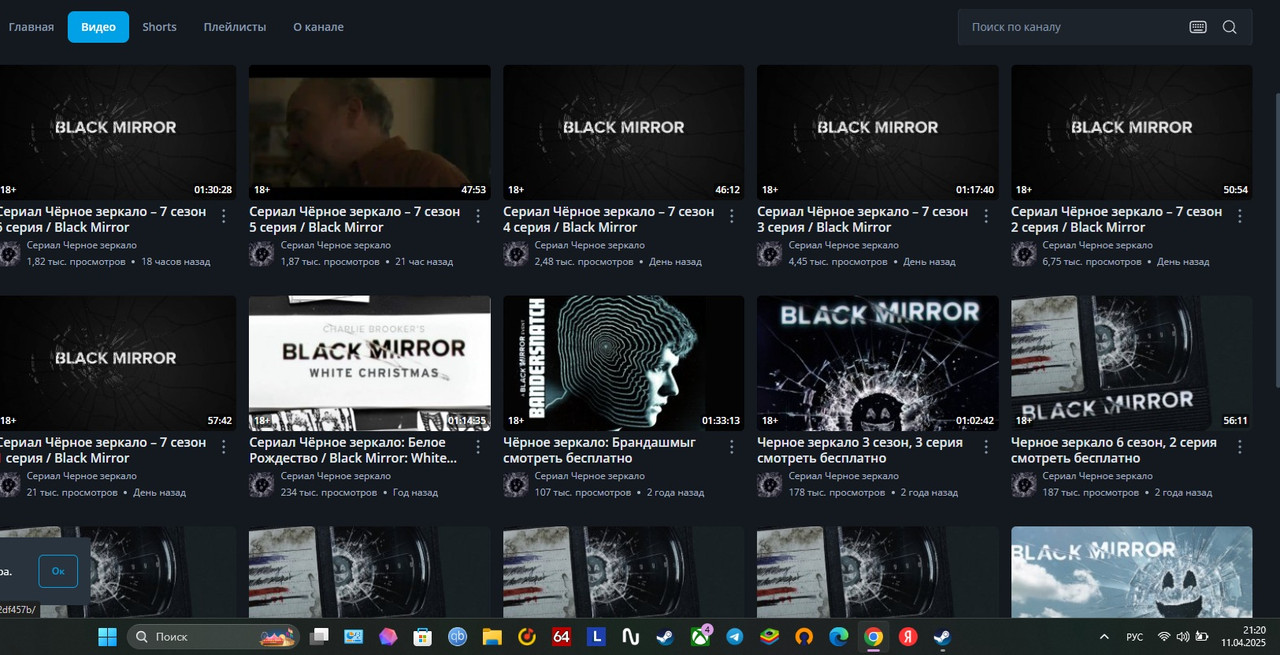Open options menu for 3 сезон, 3 серия video
Screen dimensions: 1280x655
pyautogui.click(x=986, y=447)
